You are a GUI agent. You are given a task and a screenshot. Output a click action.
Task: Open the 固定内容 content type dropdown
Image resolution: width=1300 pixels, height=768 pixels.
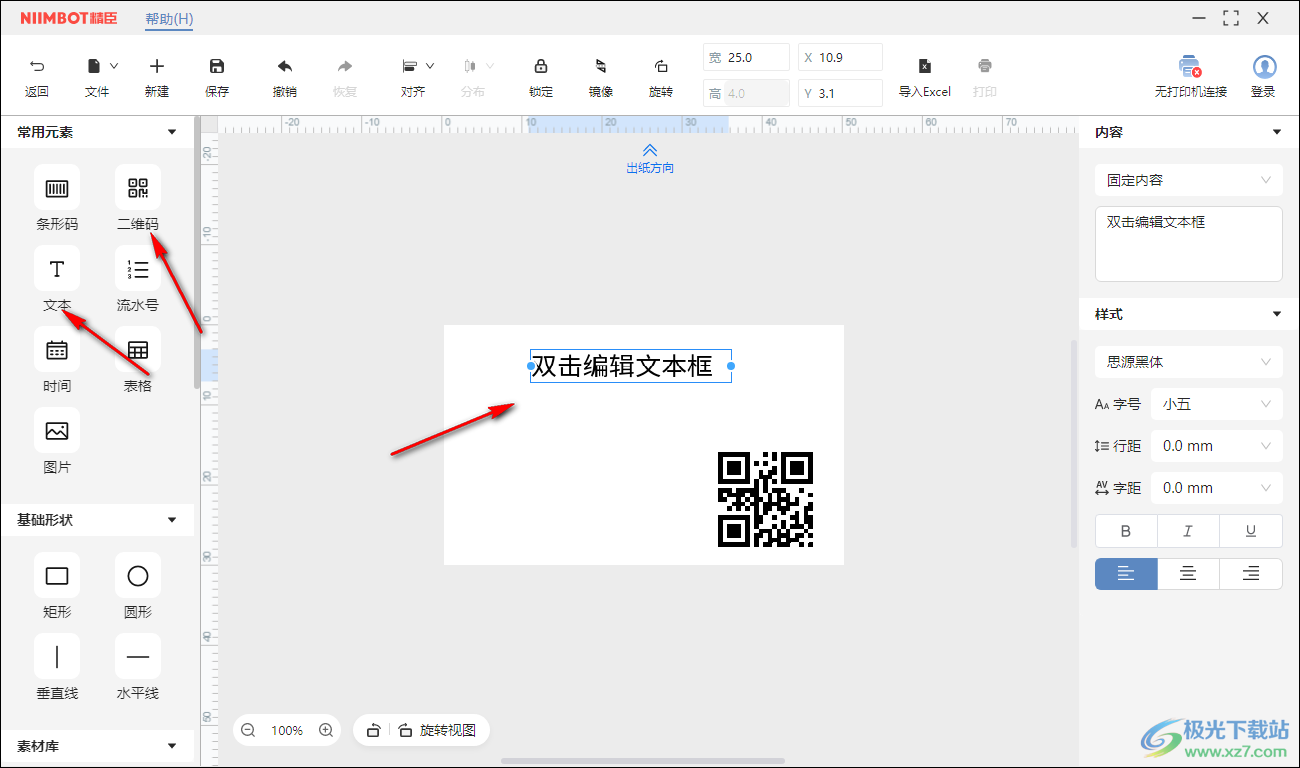point(1189,180)
